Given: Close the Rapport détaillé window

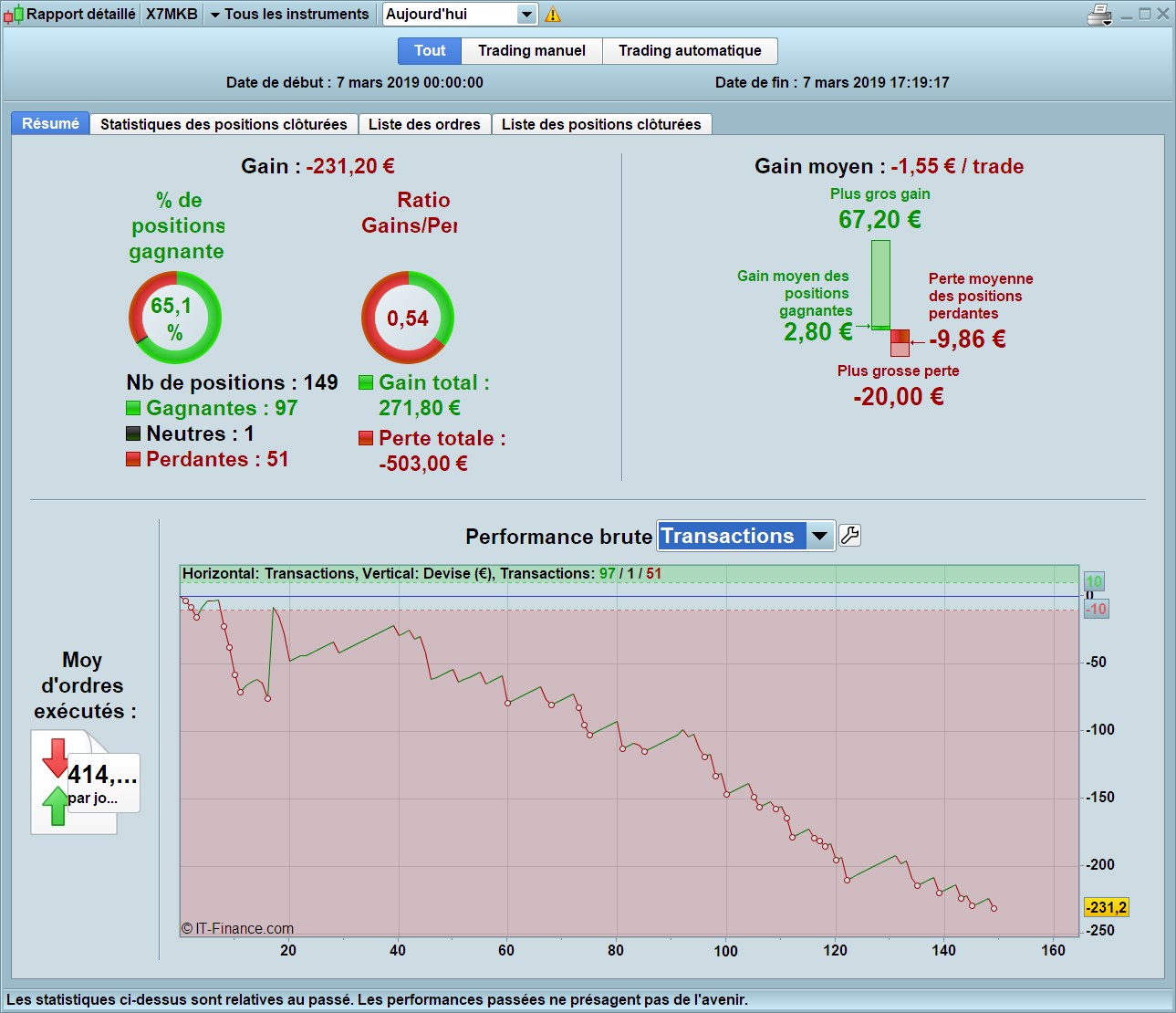Looking at the screenshot, I should [x=1163, y=15].
